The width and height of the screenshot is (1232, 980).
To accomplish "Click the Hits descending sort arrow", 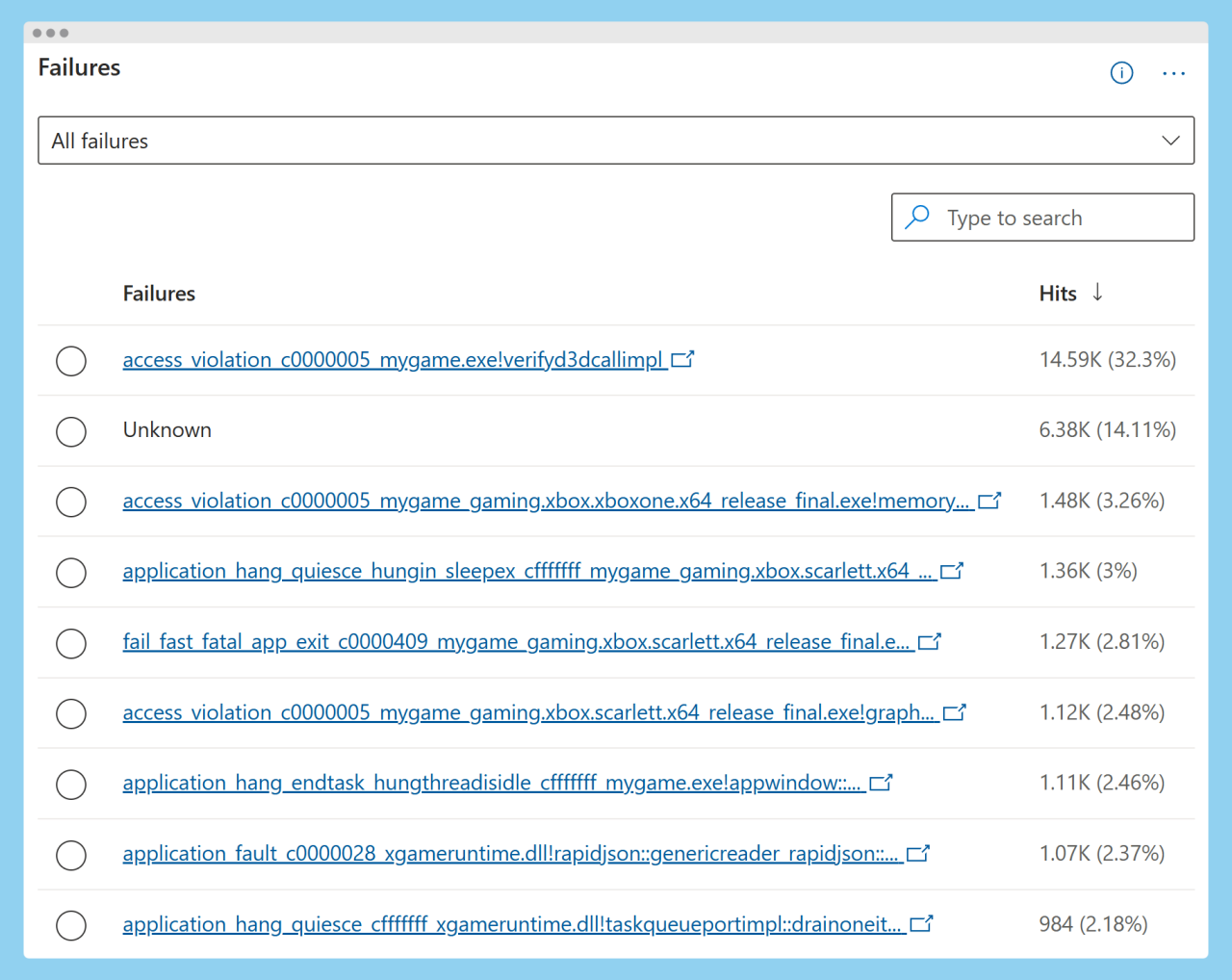I will coord(1097,293).
